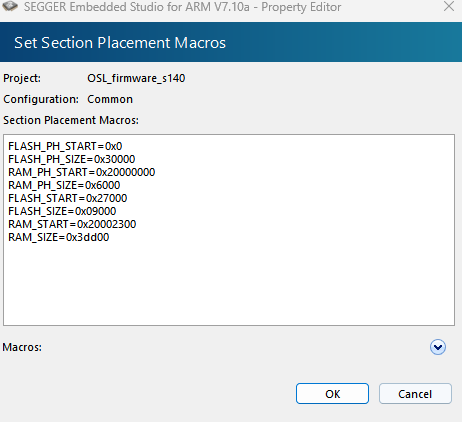Select the RAM_PH_START=0x20000000 line

[82, 172]
